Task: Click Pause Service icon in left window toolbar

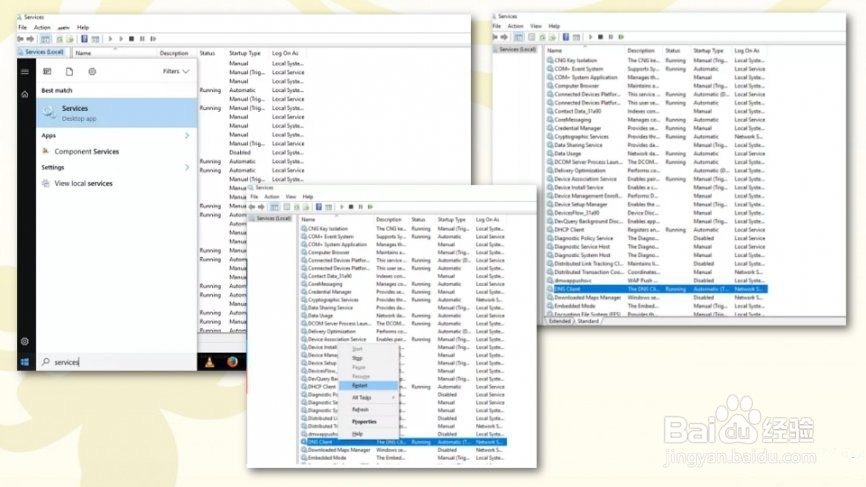Action: pos(142,39)
